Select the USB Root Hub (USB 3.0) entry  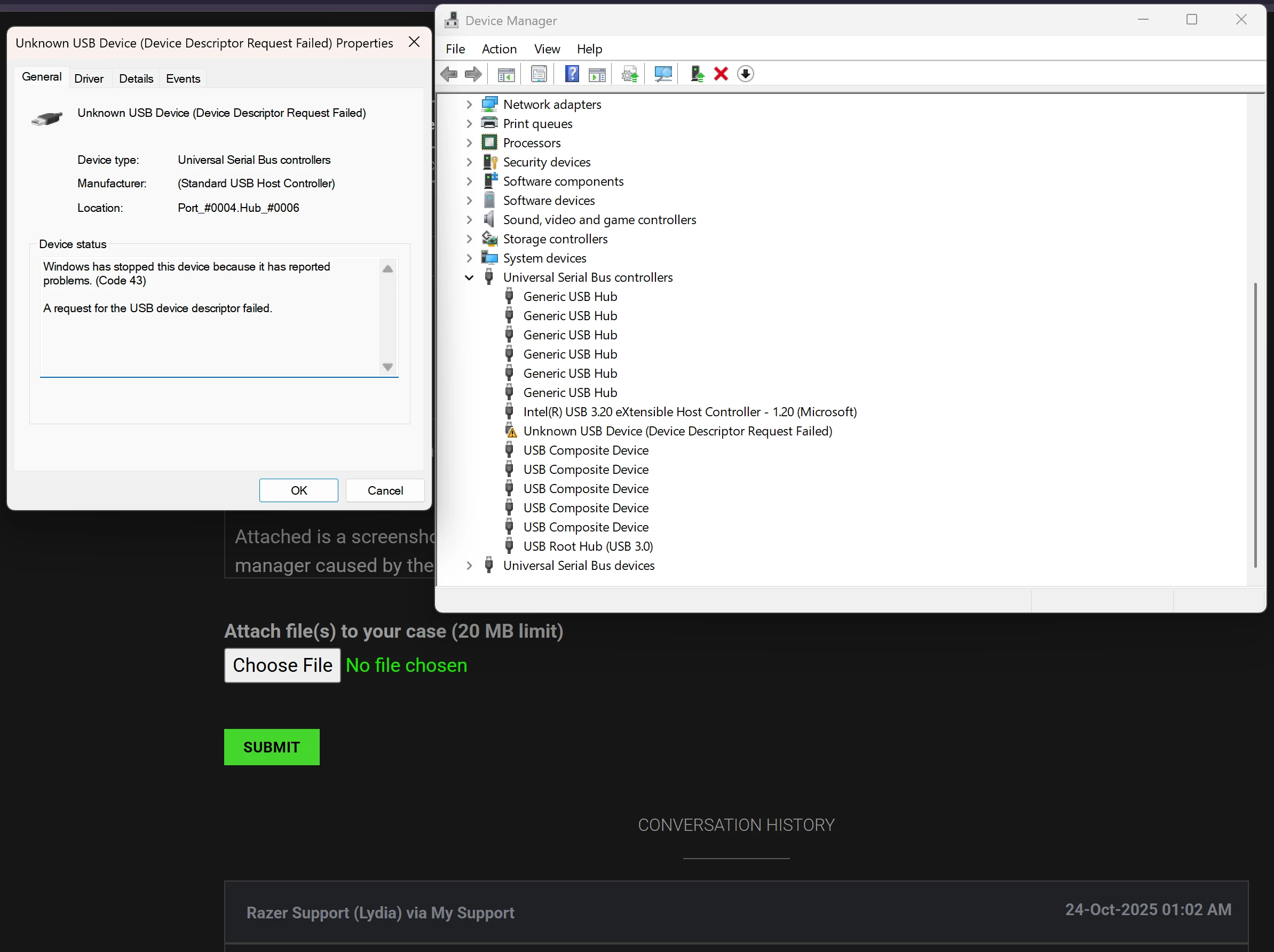(x=588, y=546)
